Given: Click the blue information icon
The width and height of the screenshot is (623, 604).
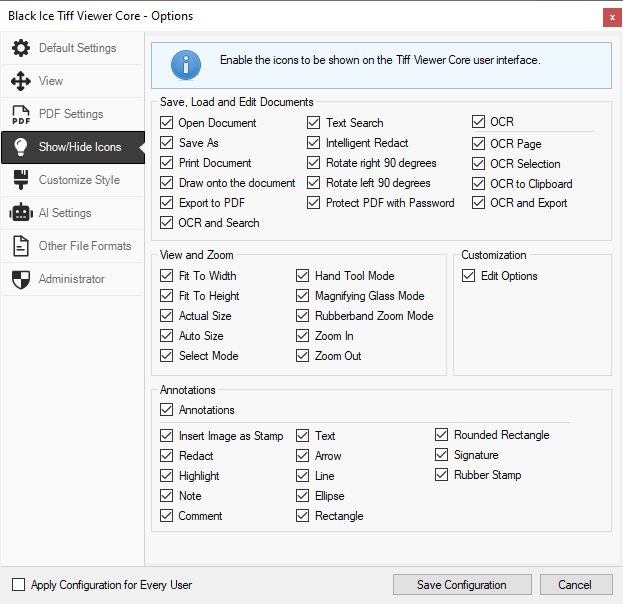Looking at the screenshot, I should point(186,65).
